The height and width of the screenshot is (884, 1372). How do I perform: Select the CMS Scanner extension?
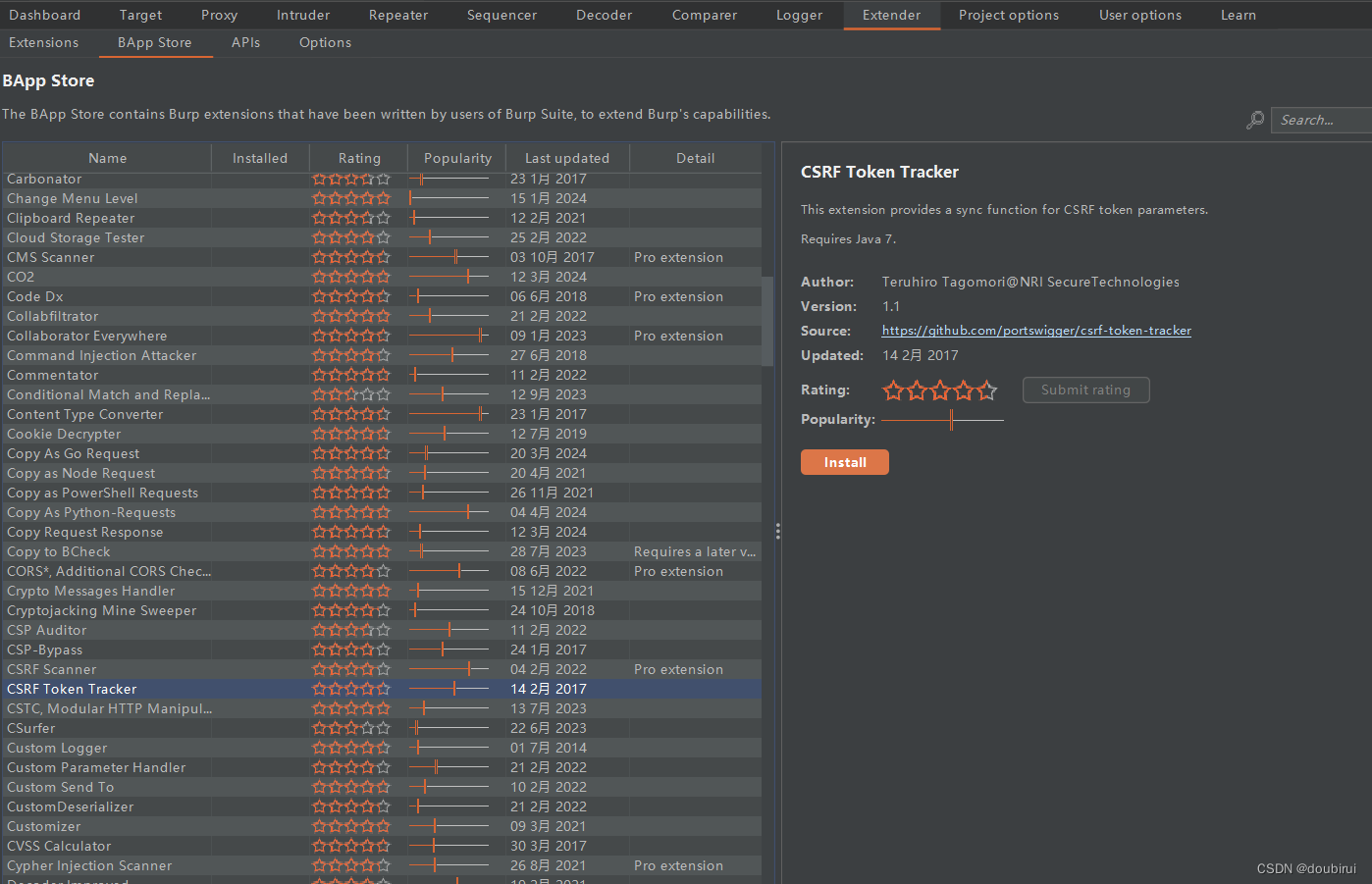[382, 257]
